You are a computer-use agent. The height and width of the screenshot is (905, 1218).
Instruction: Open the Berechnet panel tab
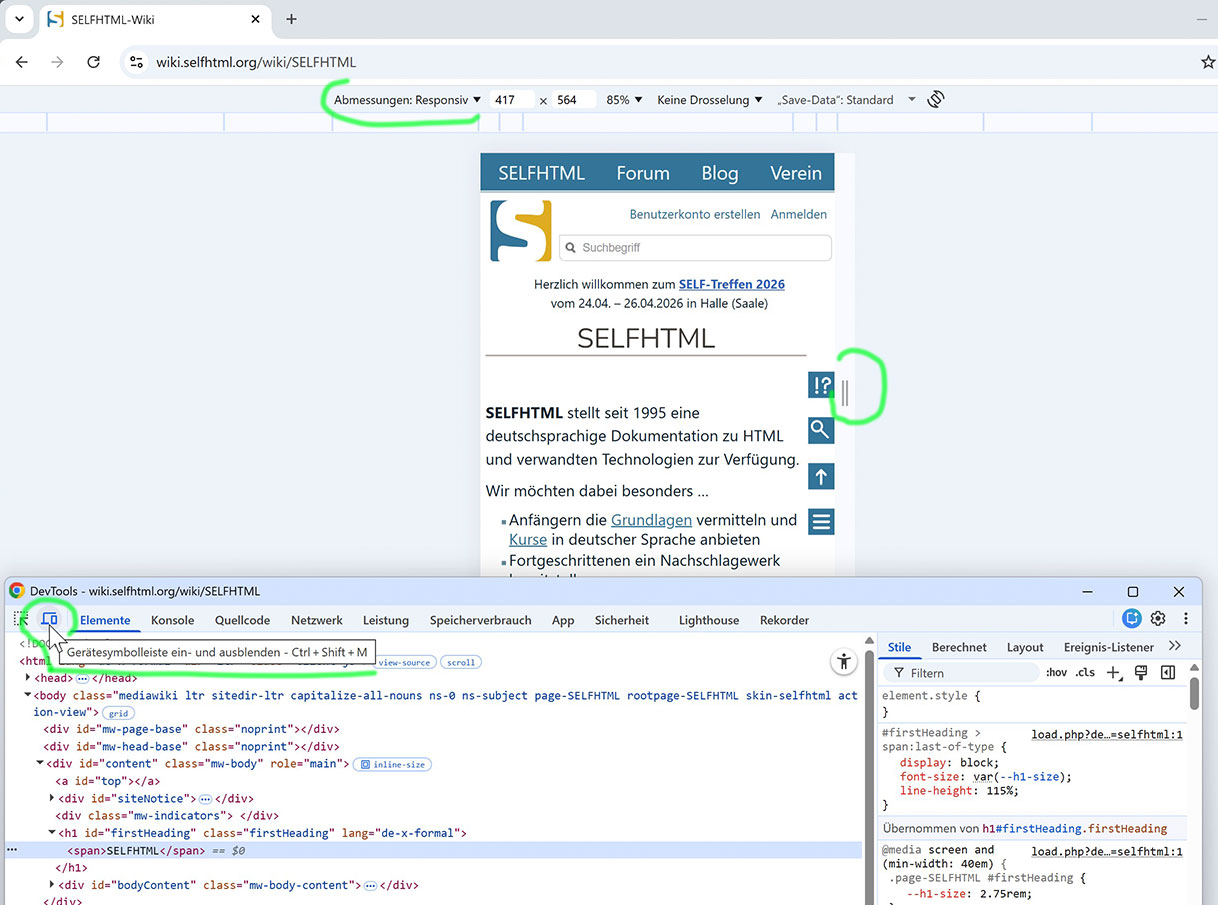click(x=959, y=647)
